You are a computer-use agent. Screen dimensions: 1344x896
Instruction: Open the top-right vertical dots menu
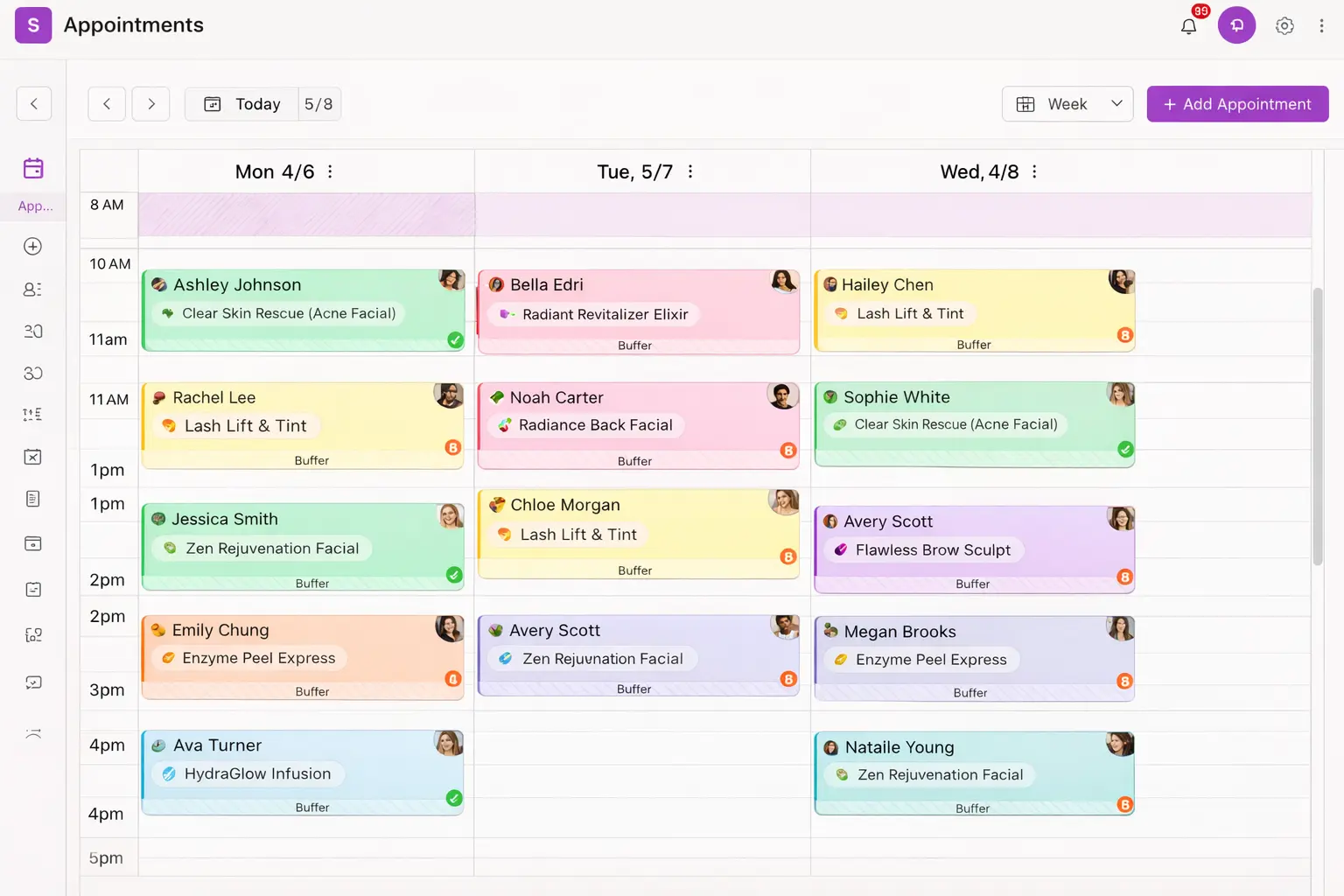click(x=1321, y=26)
